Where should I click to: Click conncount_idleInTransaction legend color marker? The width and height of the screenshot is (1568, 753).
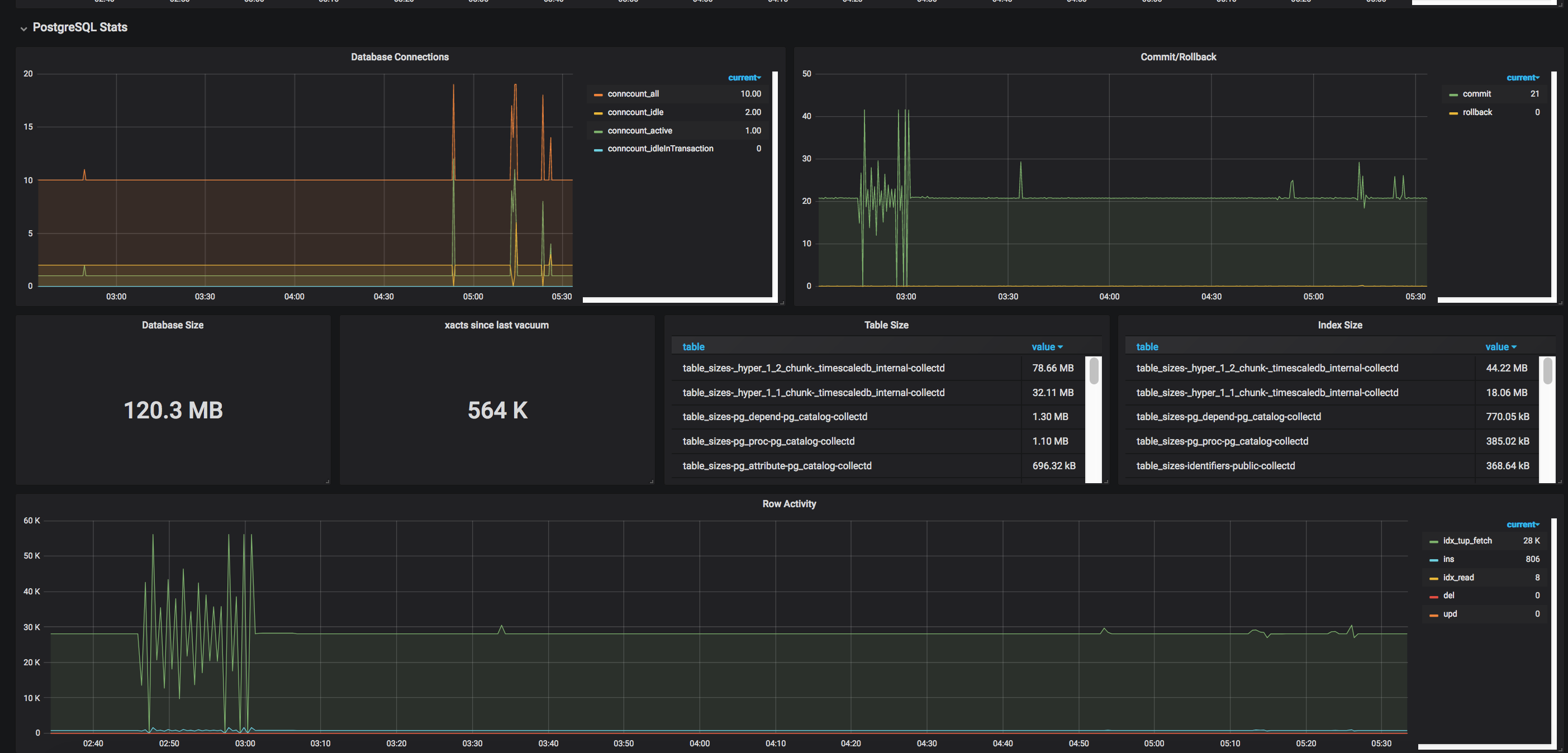(598, 149)
